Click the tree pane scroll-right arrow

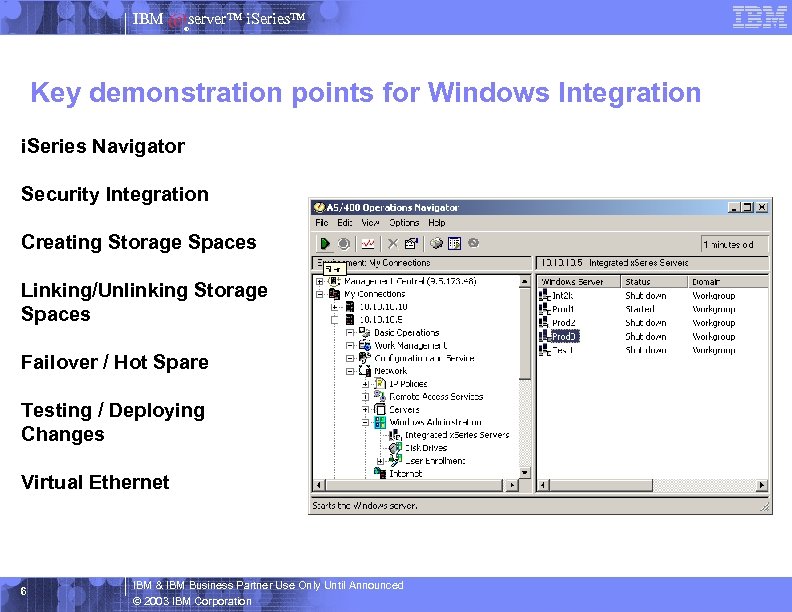point(512,485)
